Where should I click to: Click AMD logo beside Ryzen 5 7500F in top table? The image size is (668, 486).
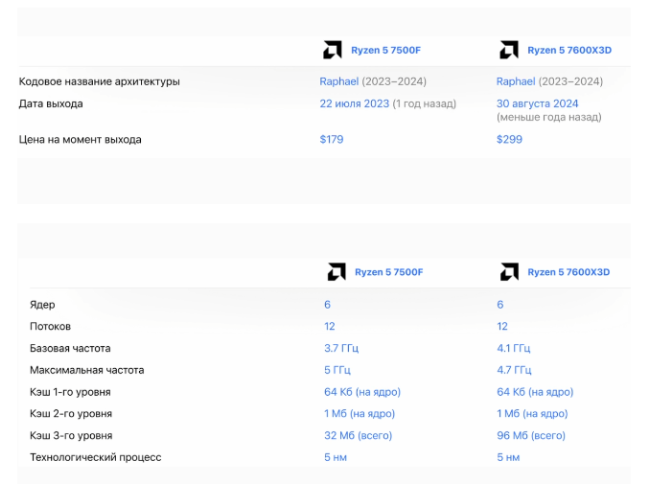[x=332, y=50]
